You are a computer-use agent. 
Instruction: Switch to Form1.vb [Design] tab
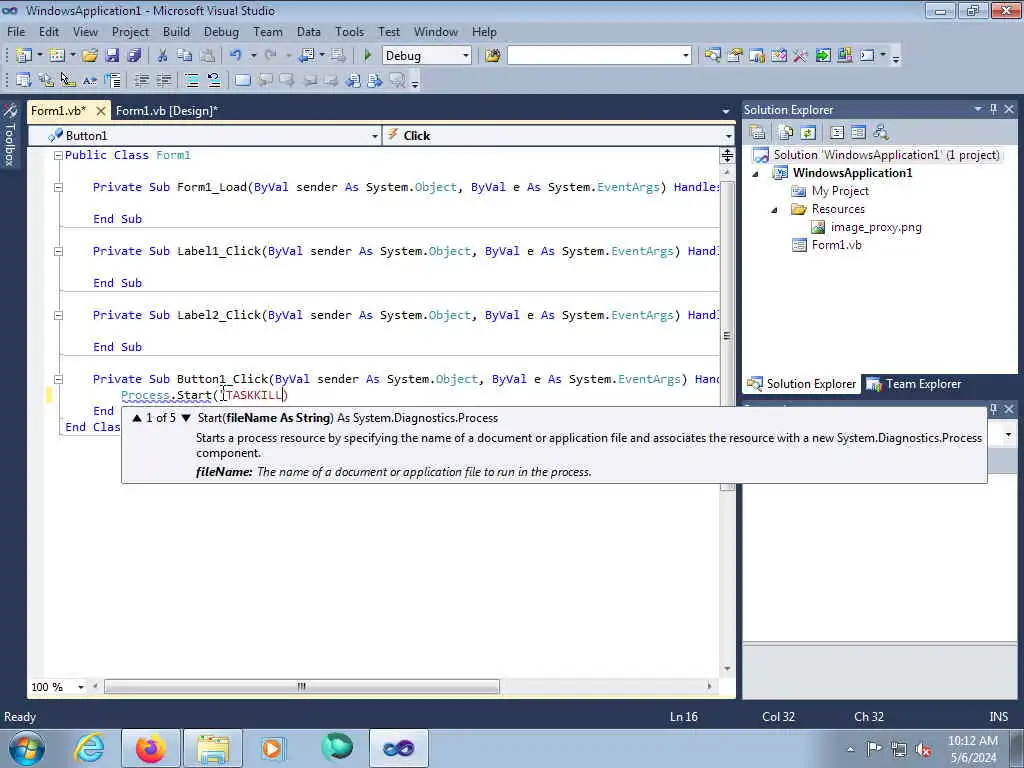(x=167, y=110)
